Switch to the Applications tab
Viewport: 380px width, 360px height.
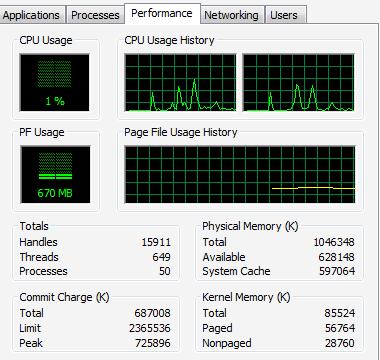[32, 15]
